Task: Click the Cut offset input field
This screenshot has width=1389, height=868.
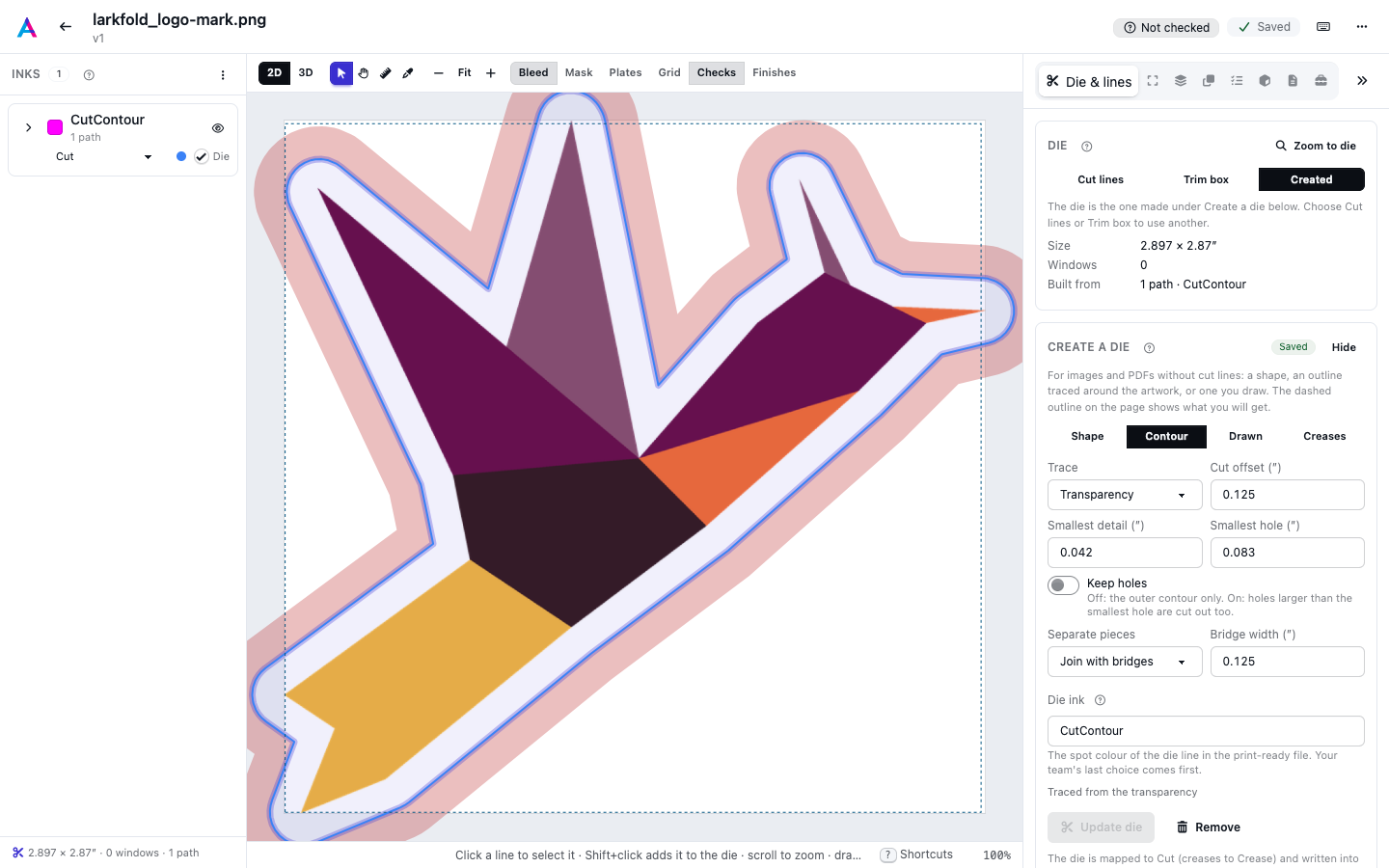Action: 1287,495
